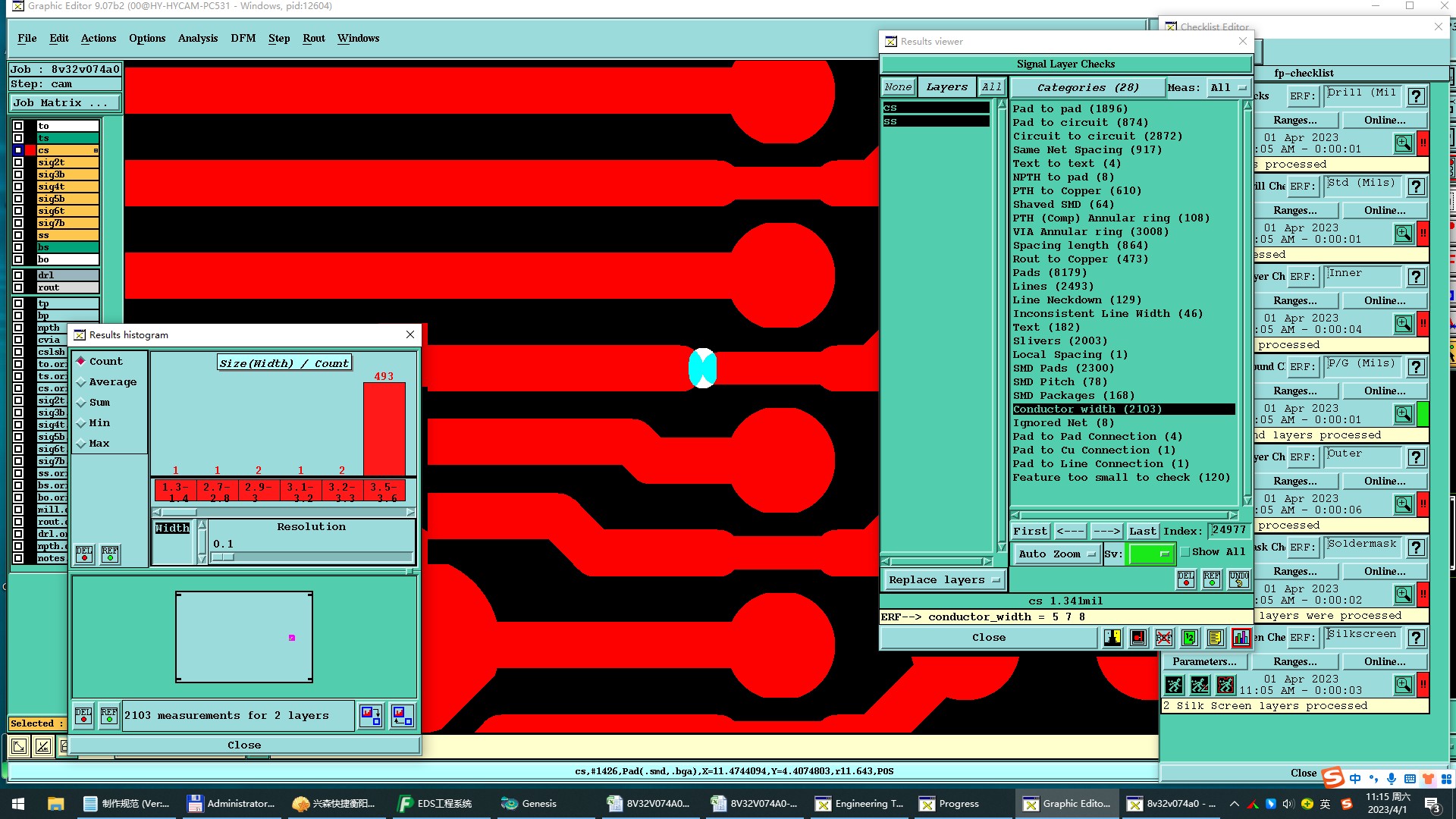Click Close in Results viewer window
This screenshot has height=819, width=1456.
[x=989, y=638]
